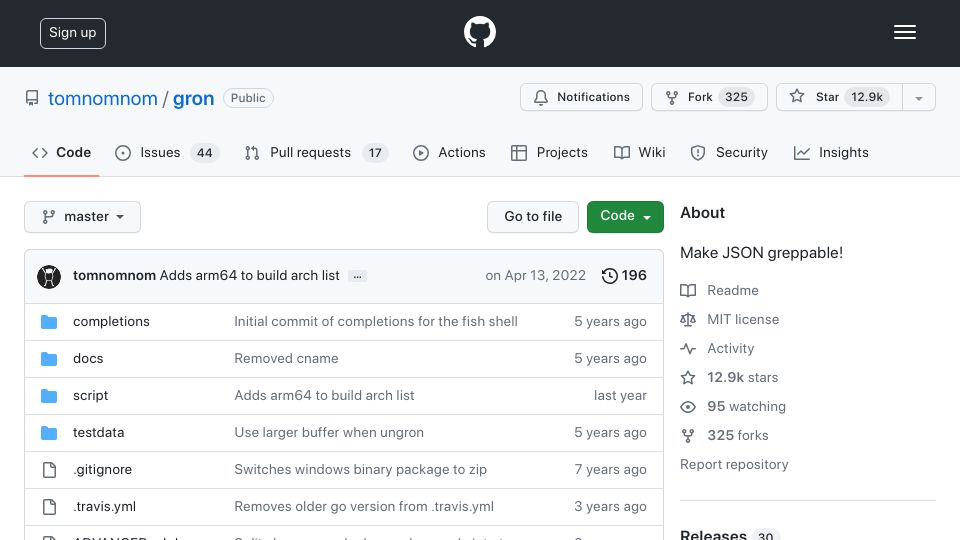Open the script folder
This screenshot has height=540, width=960.
coord(91,396)
